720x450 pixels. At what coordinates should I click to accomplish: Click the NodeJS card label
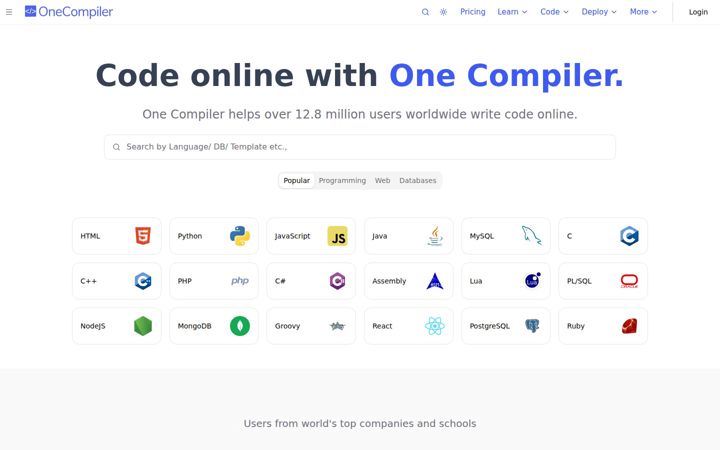pyautogui.click(x=93, y=326)
